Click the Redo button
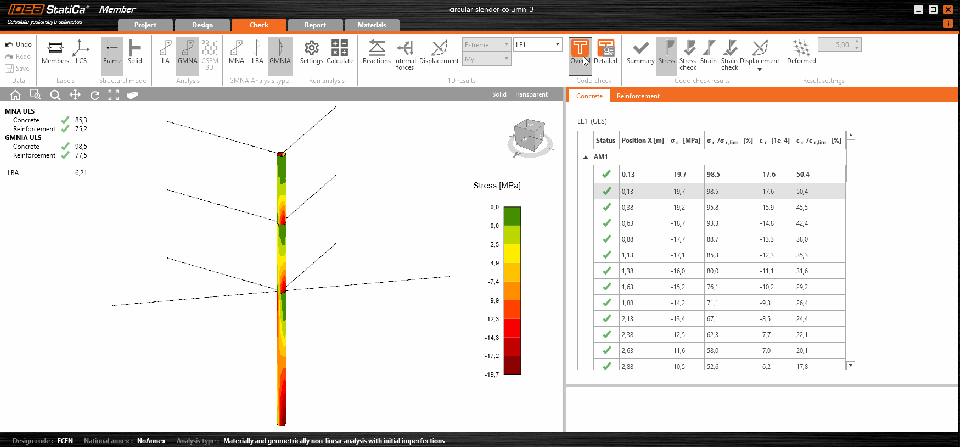Image resolution: width=960 pixels, height=447 pixels. (17, 56)
